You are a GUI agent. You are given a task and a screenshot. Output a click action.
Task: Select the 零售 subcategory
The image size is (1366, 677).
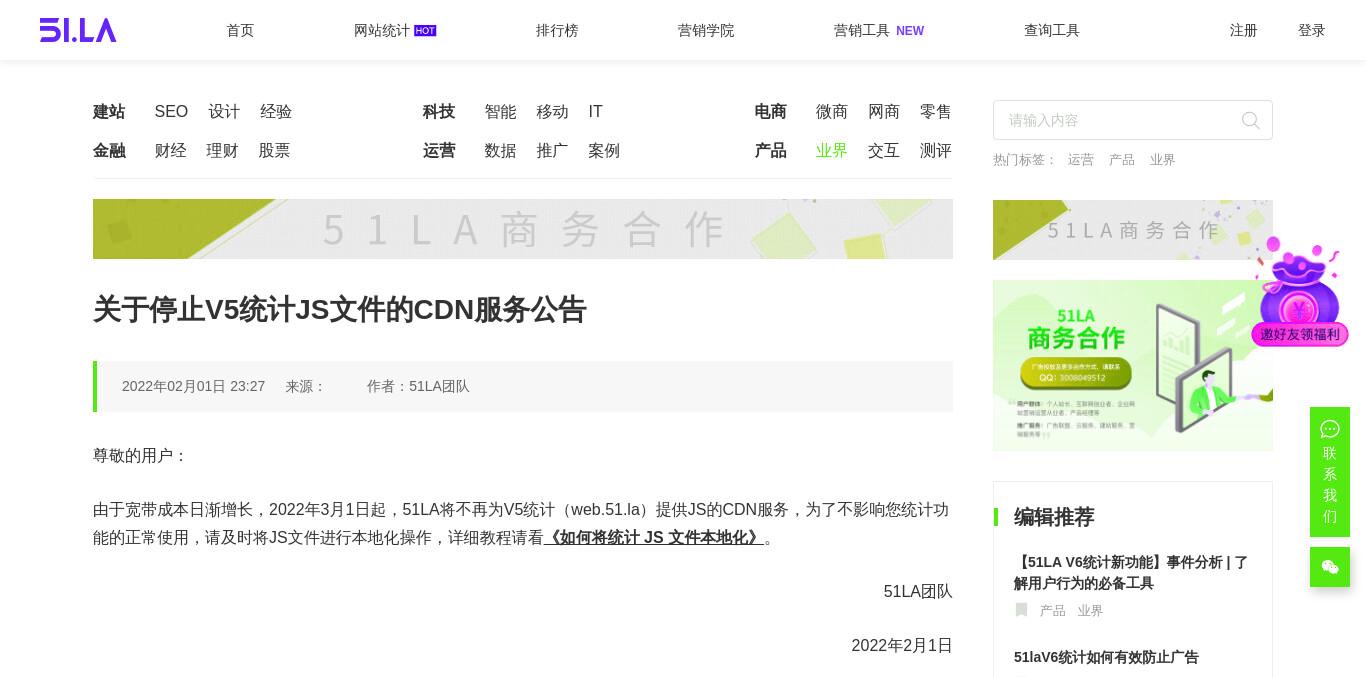click(936, 112)
